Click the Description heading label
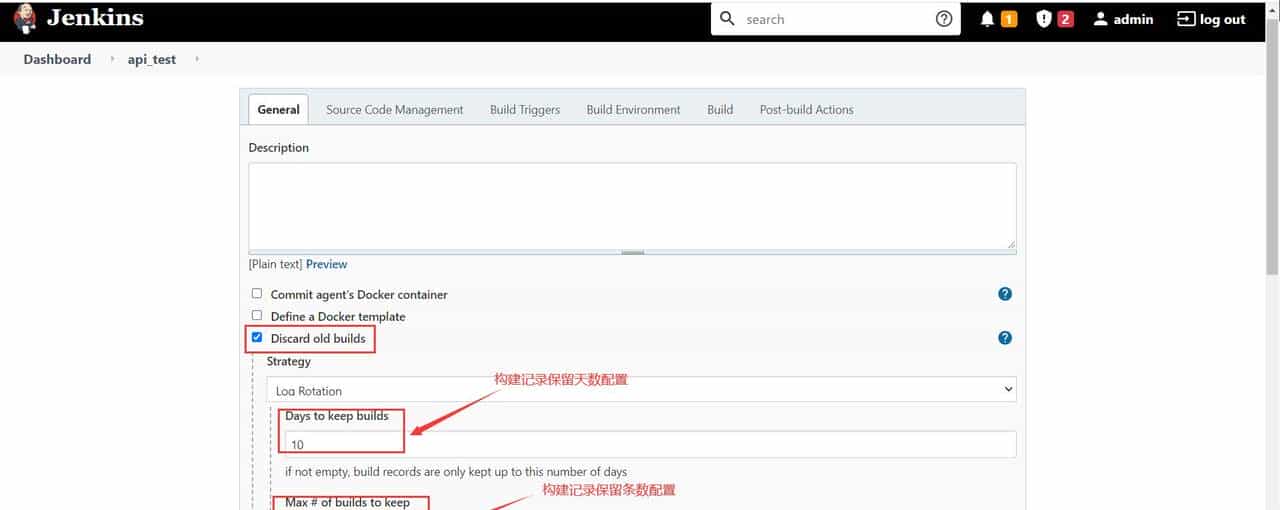Image resolution: width=1280 pixels, height=510 pixels. (279, 147)
